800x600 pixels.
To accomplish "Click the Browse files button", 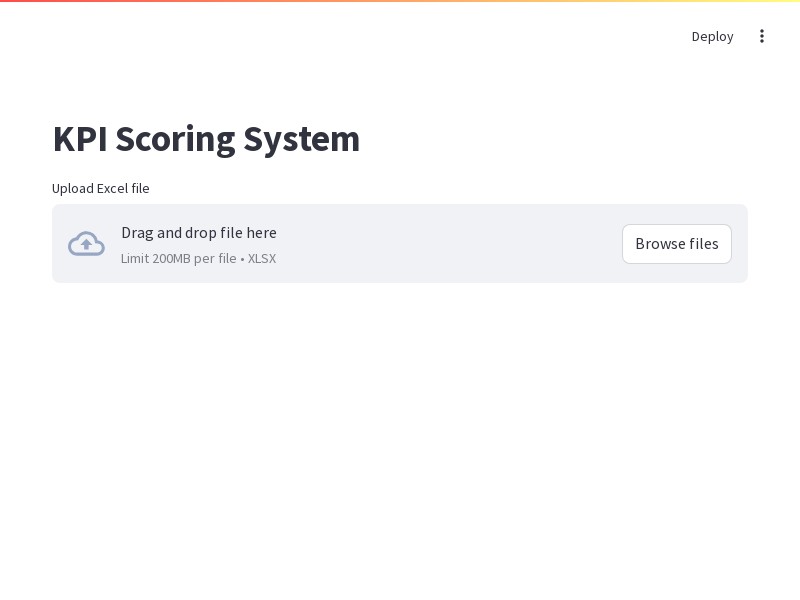I will tap(677, 244).
